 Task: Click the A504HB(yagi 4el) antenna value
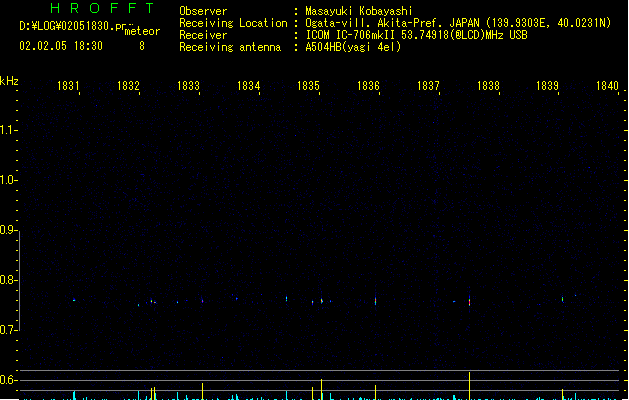(x=353, y=47)
